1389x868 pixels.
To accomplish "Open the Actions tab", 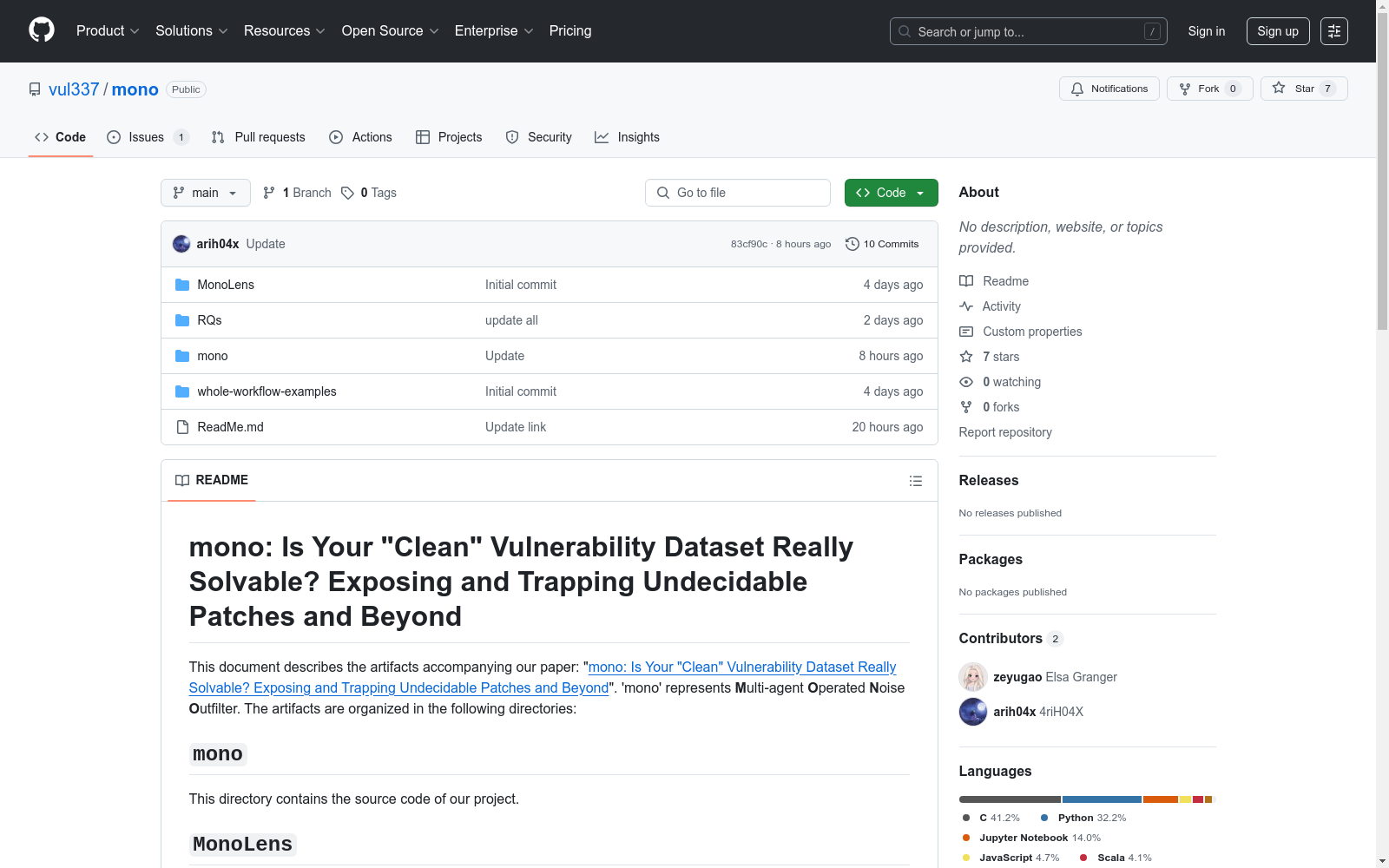I will (x=361, y=137).
